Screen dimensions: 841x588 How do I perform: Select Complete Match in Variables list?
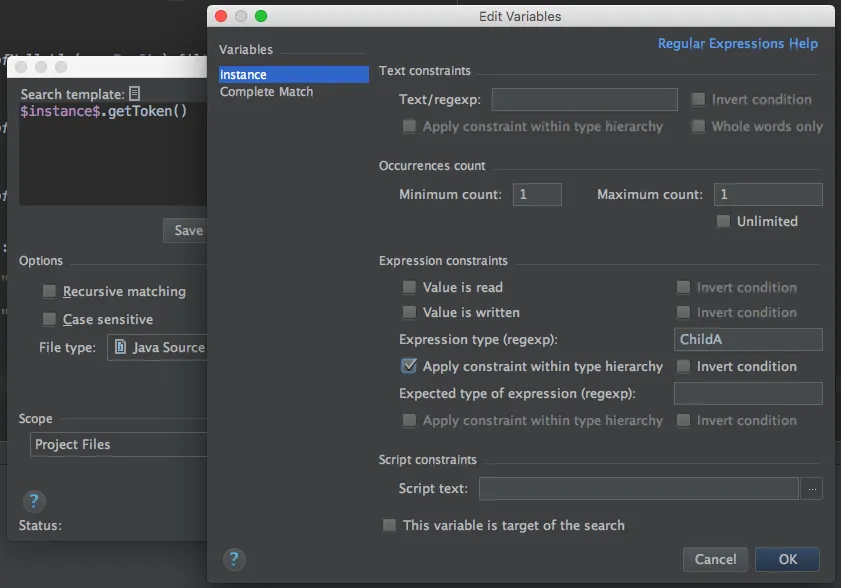[x=267, y=92]
